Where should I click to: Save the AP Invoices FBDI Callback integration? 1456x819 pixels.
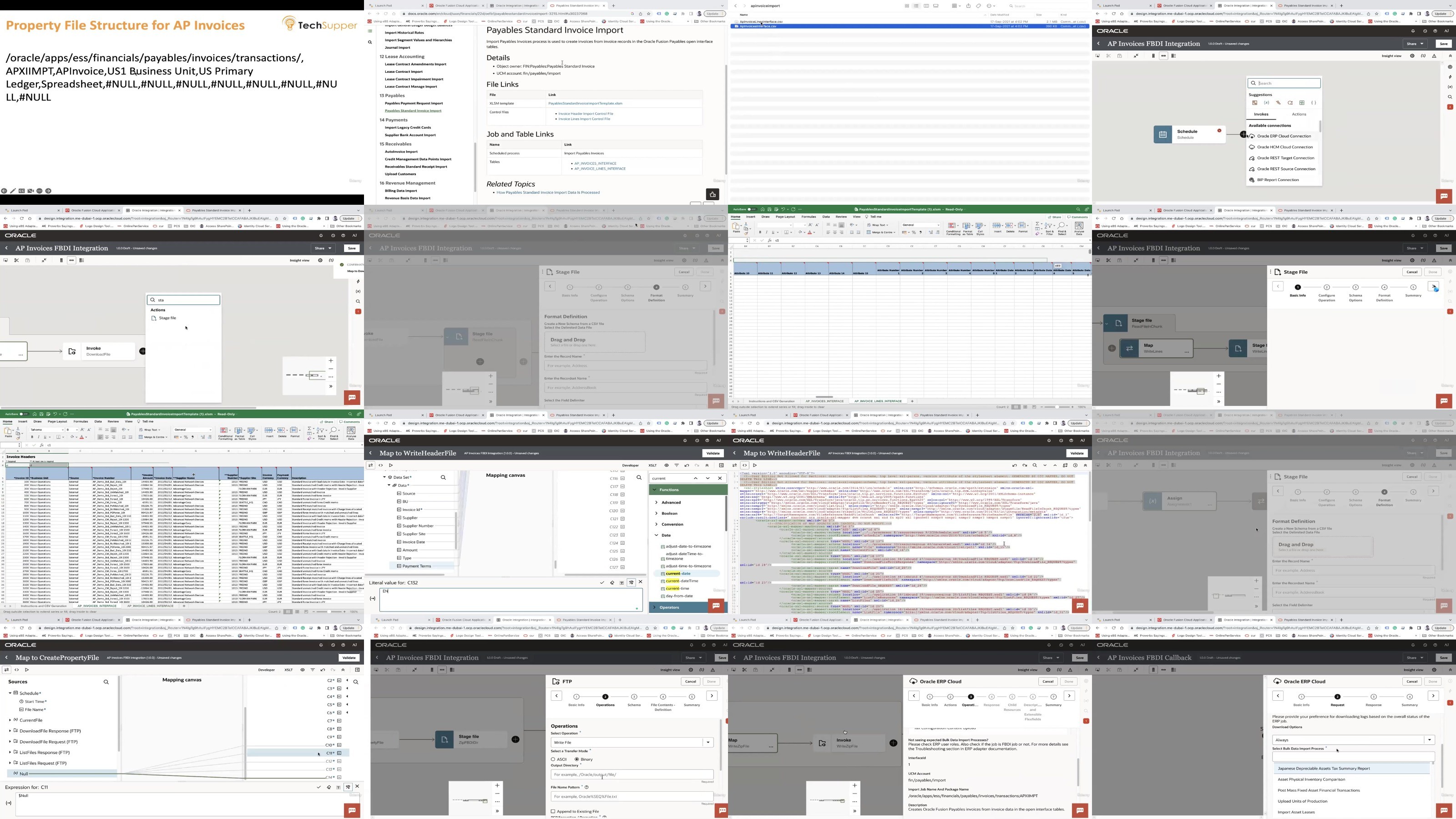[x=1444, y=657]
